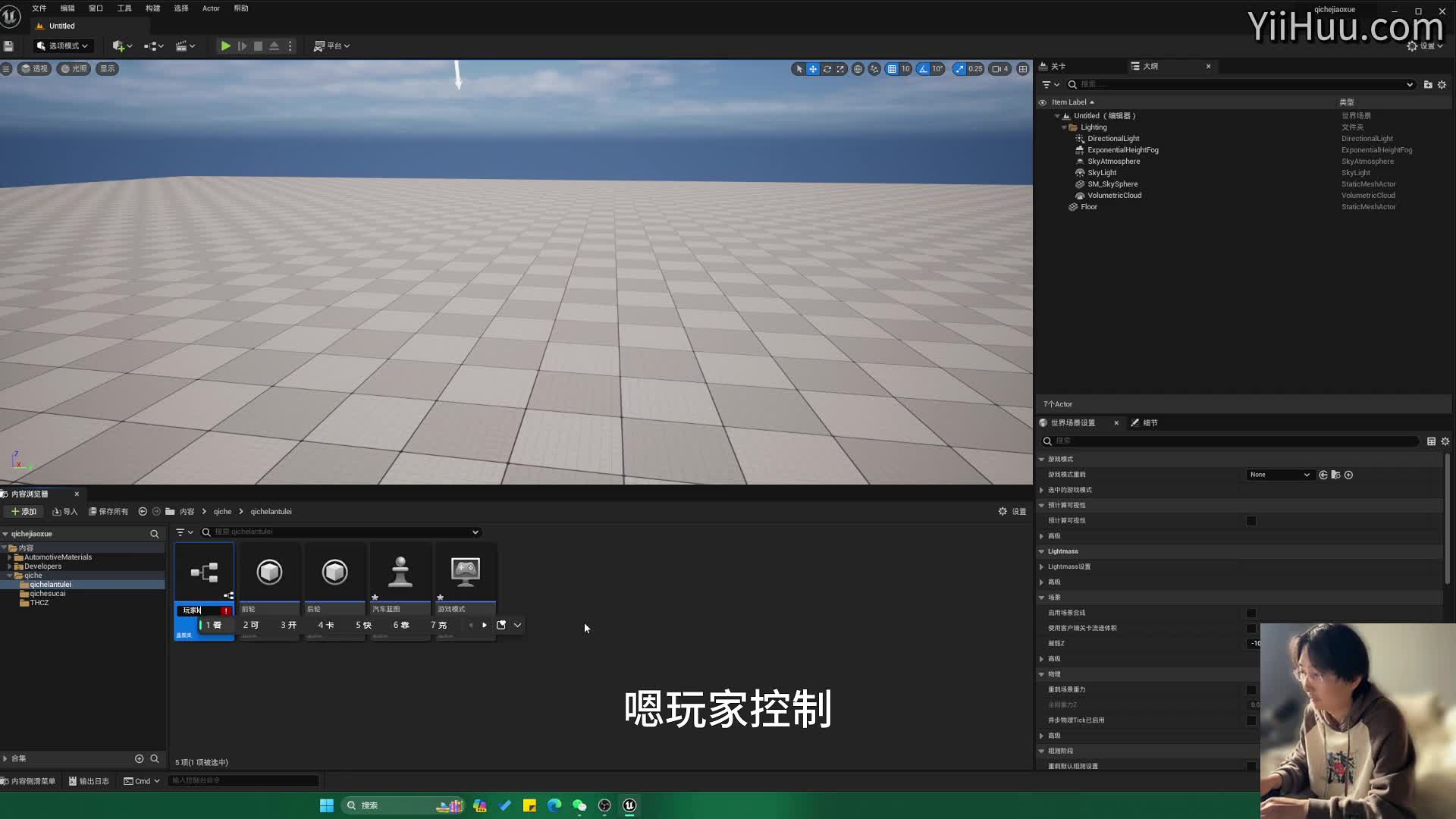The width and height of the screenshot is (1456, 819).
Task: Click create new GameMode plus icon
Action: [x=1348, y=475]
